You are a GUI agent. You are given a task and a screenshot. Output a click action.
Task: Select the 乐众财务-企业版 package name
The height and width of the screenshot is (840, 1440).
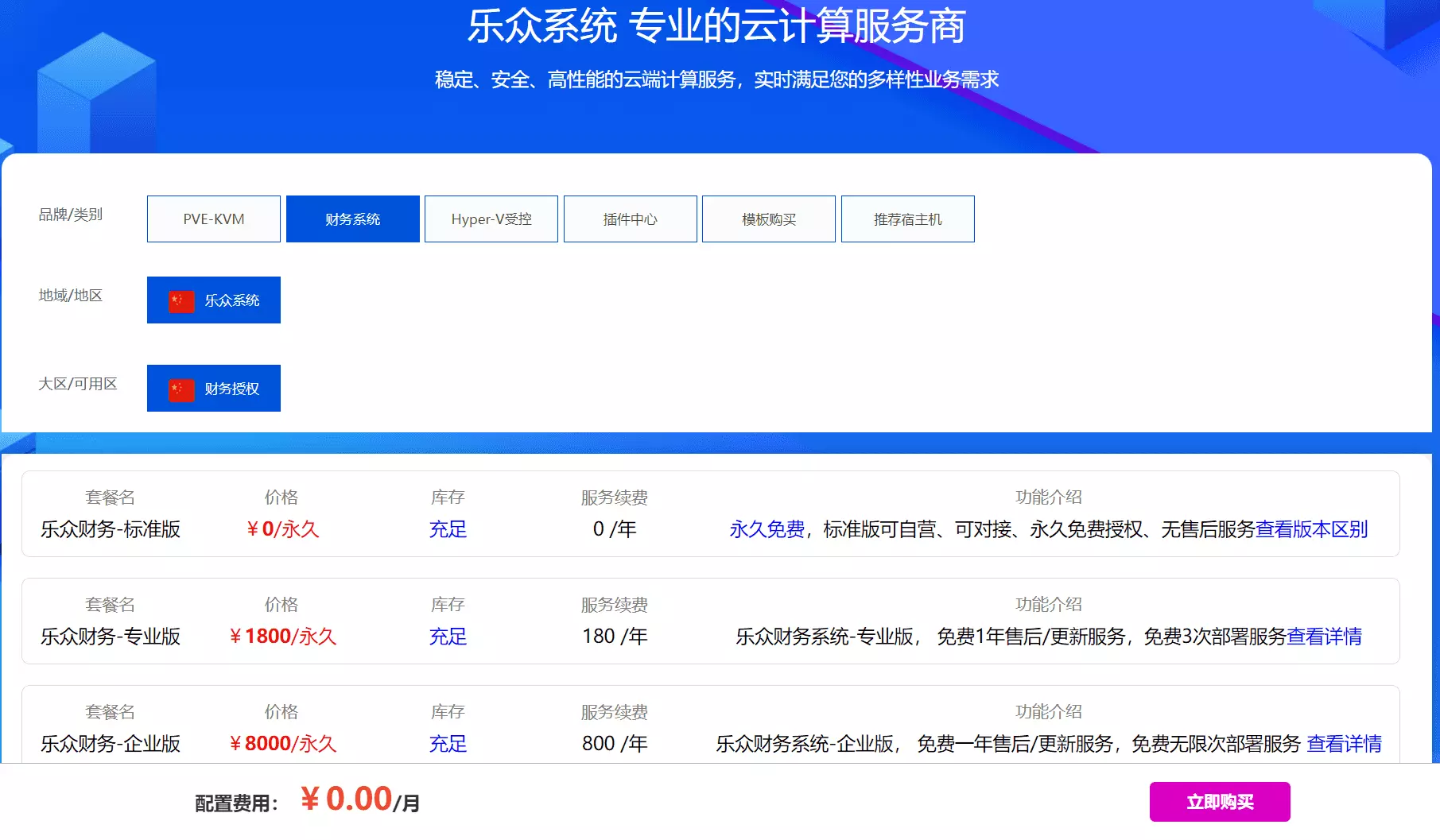coord(111,744)
